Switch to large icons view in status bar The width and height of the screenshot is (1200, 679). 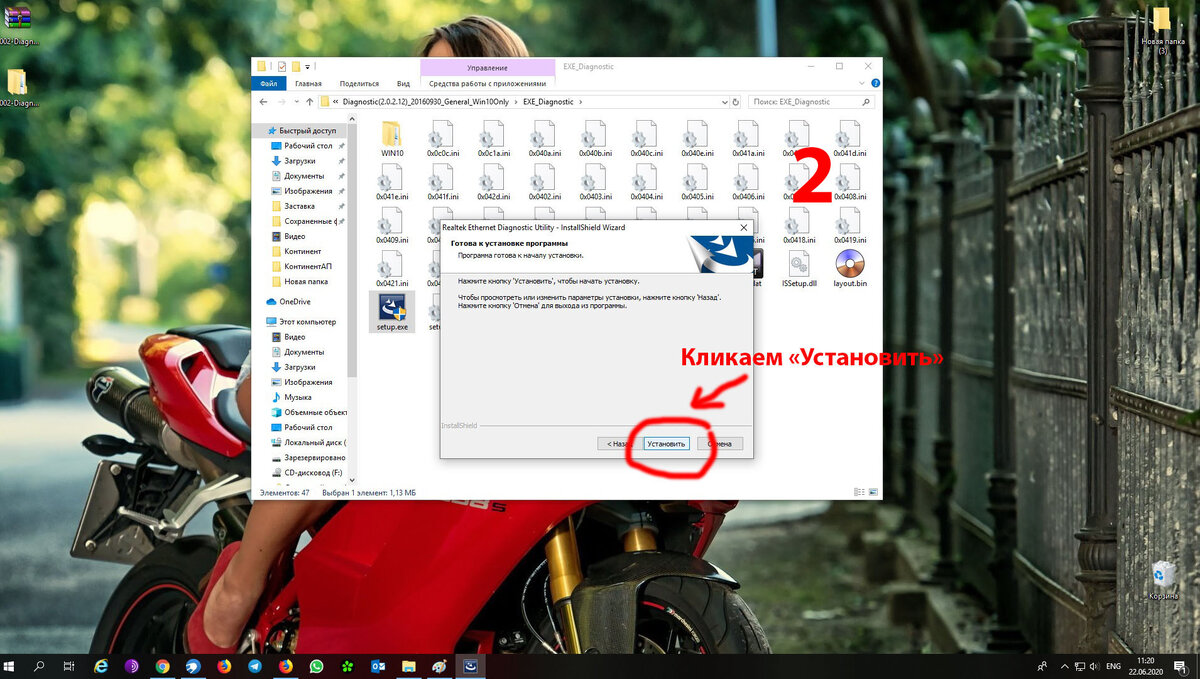pos(873,492)
